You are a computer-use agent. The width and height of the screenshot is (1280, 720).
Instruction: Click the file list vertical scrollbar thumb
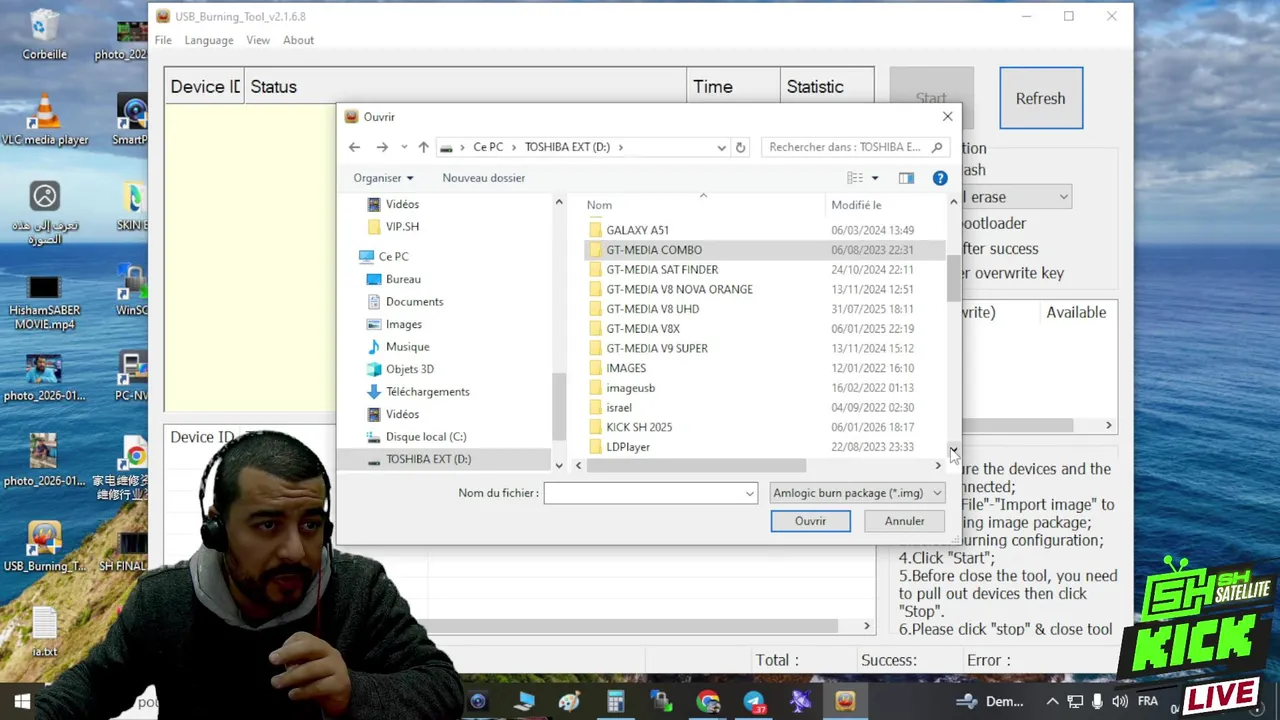click(x=953, y=278)
